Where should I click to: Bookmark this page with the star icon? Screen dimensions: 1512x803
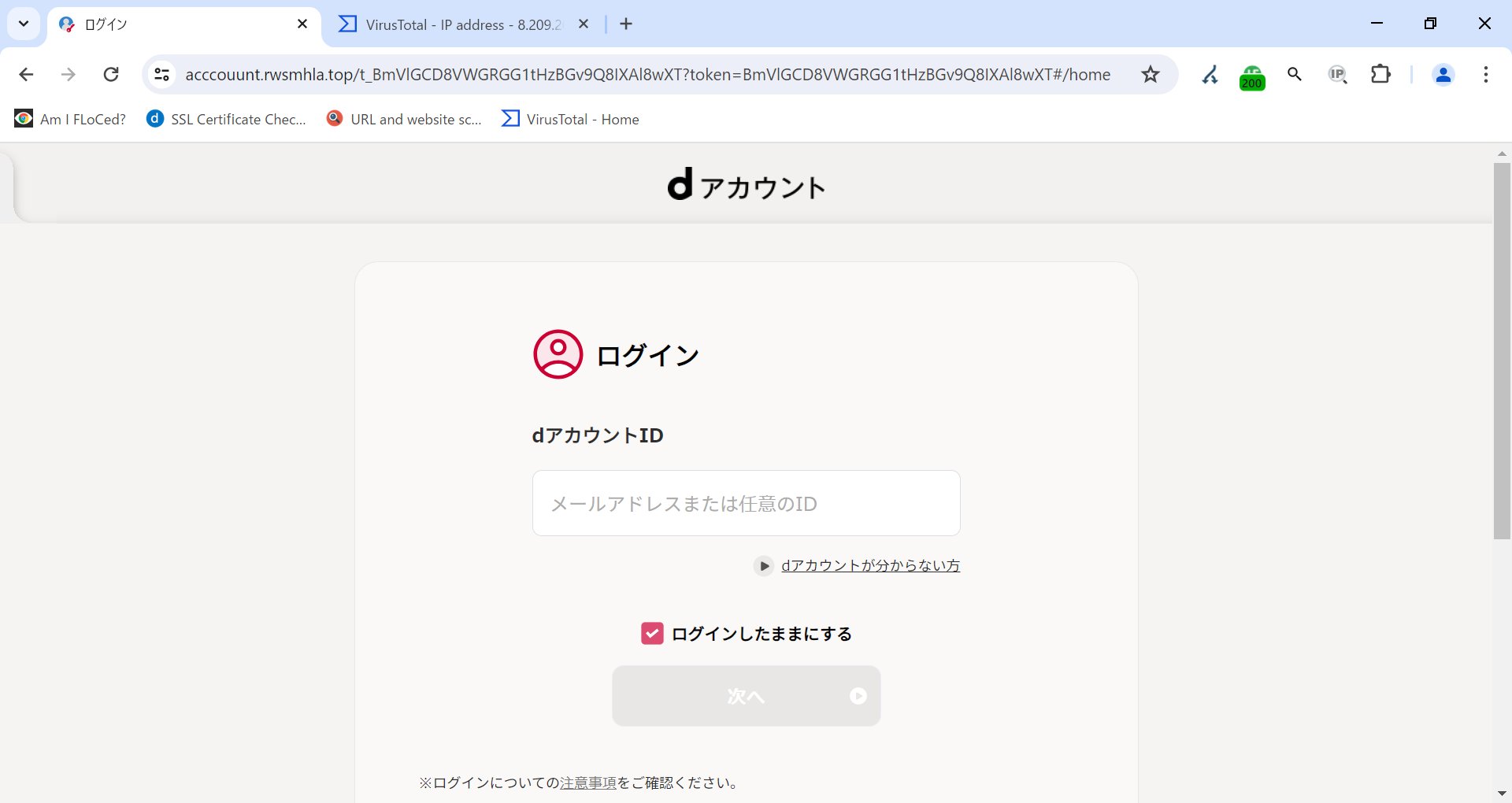click(1151, 75)
